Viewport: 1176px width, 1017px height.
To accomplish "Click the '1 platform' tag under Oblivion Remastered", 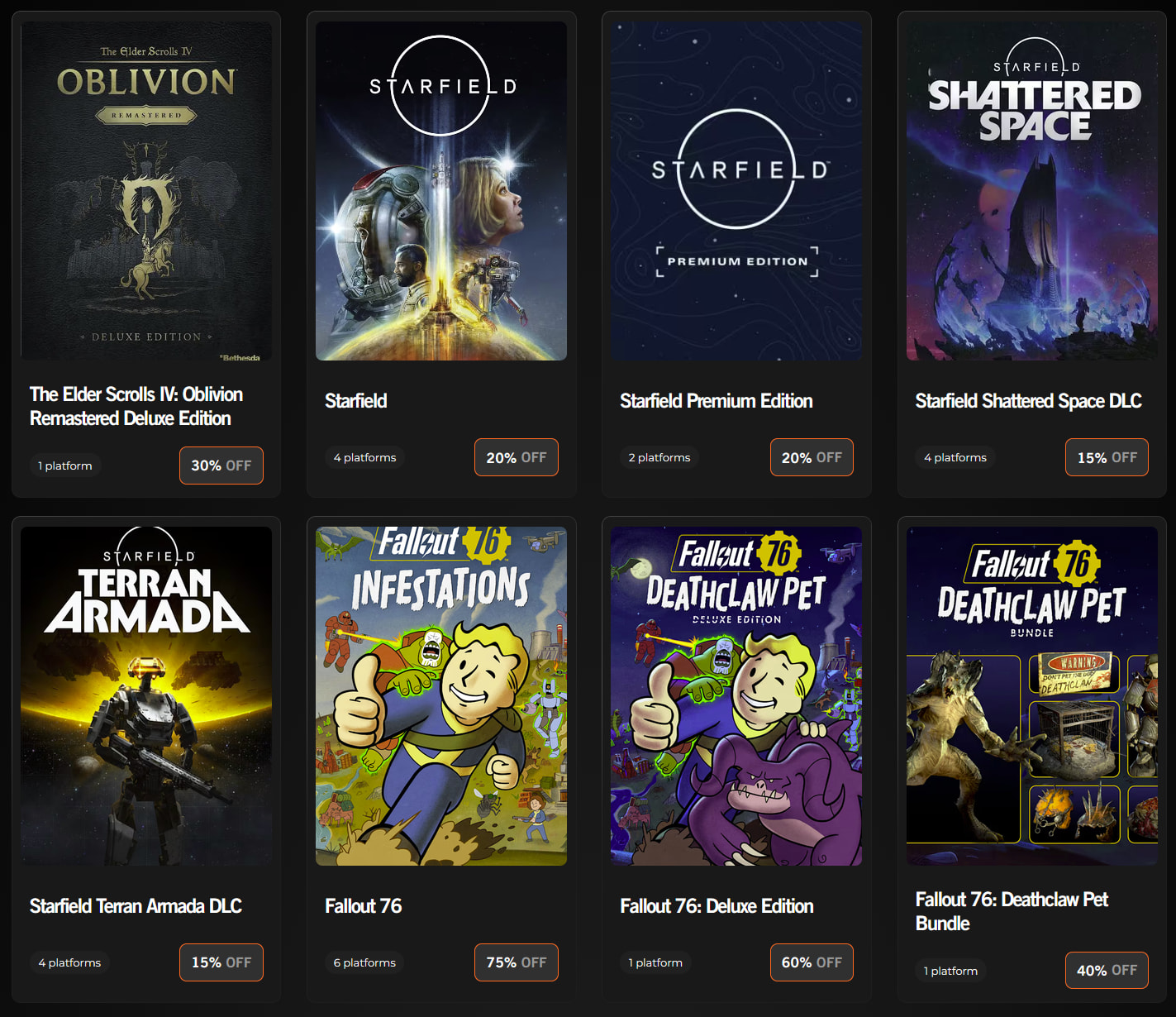I will 65,466.
